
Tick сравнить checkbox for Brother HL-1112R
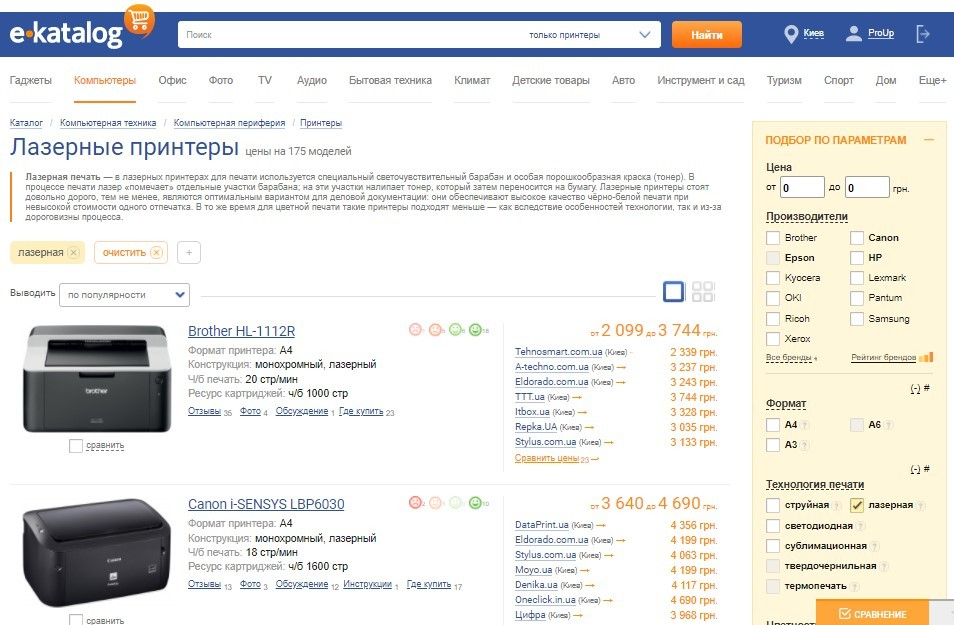[x=75, y=445]
